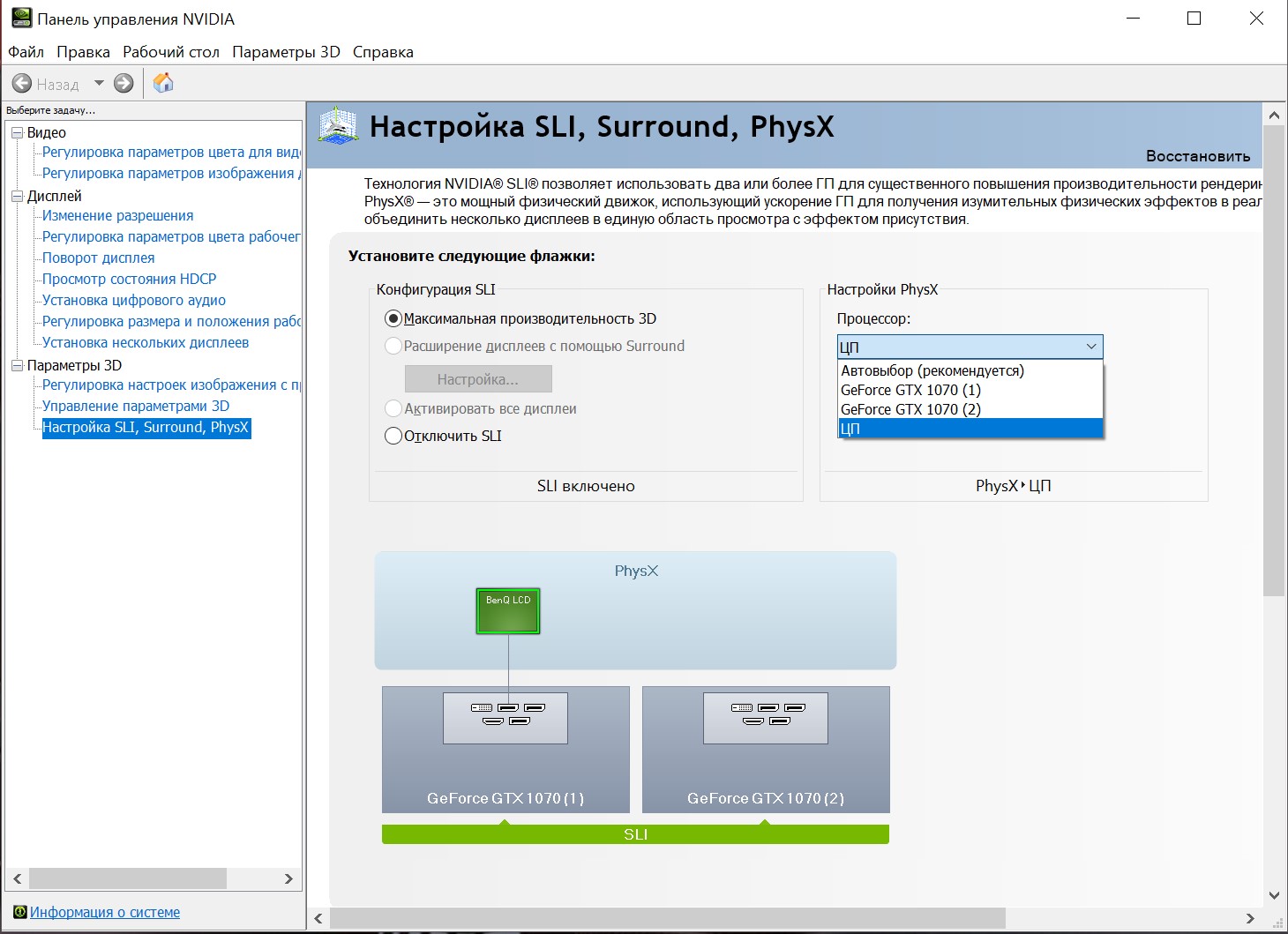Click the 'Видео' category label
The width and height of the screenshot is (1288, 934).
click(x=47, y=132)
